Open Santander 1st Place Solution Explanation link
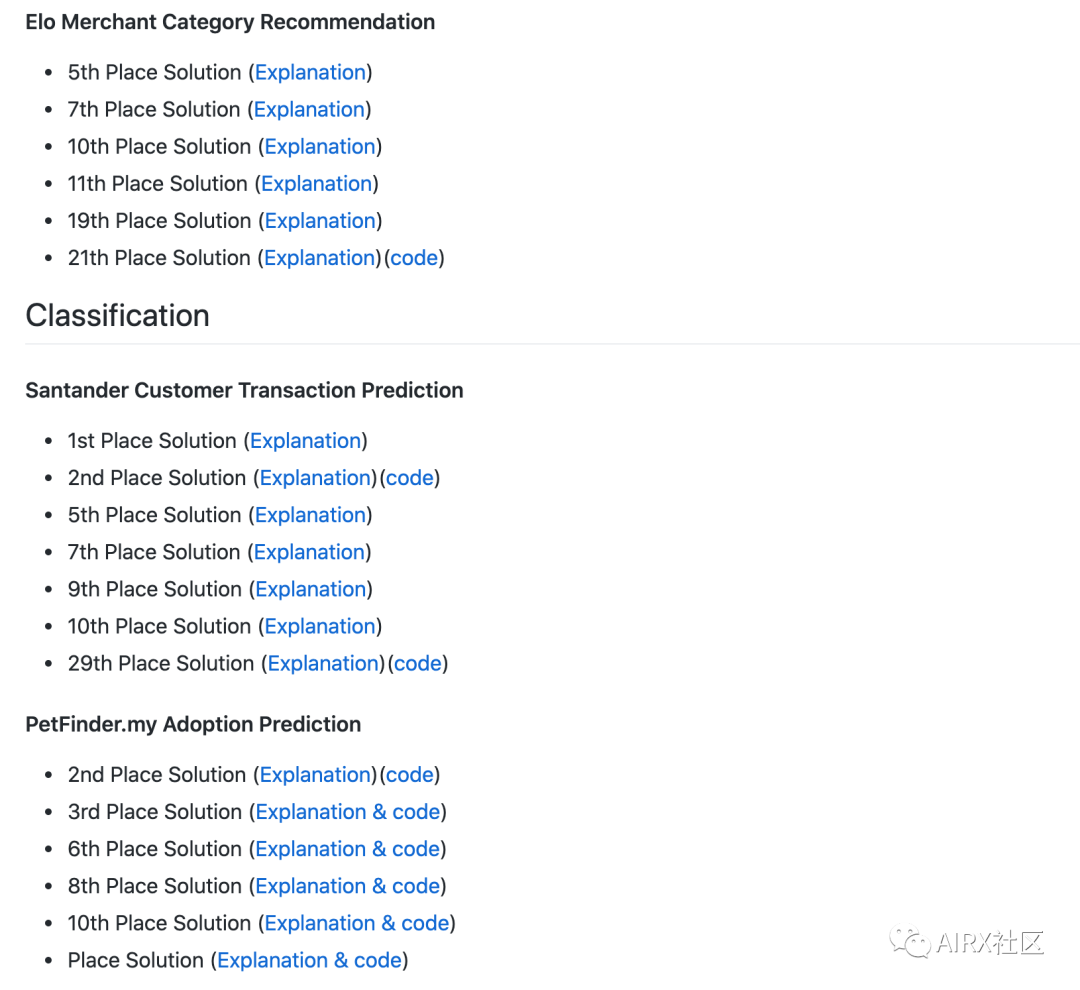Image resolution: width=1080 pixels, height=990 pixels. [x=306, y=441]
